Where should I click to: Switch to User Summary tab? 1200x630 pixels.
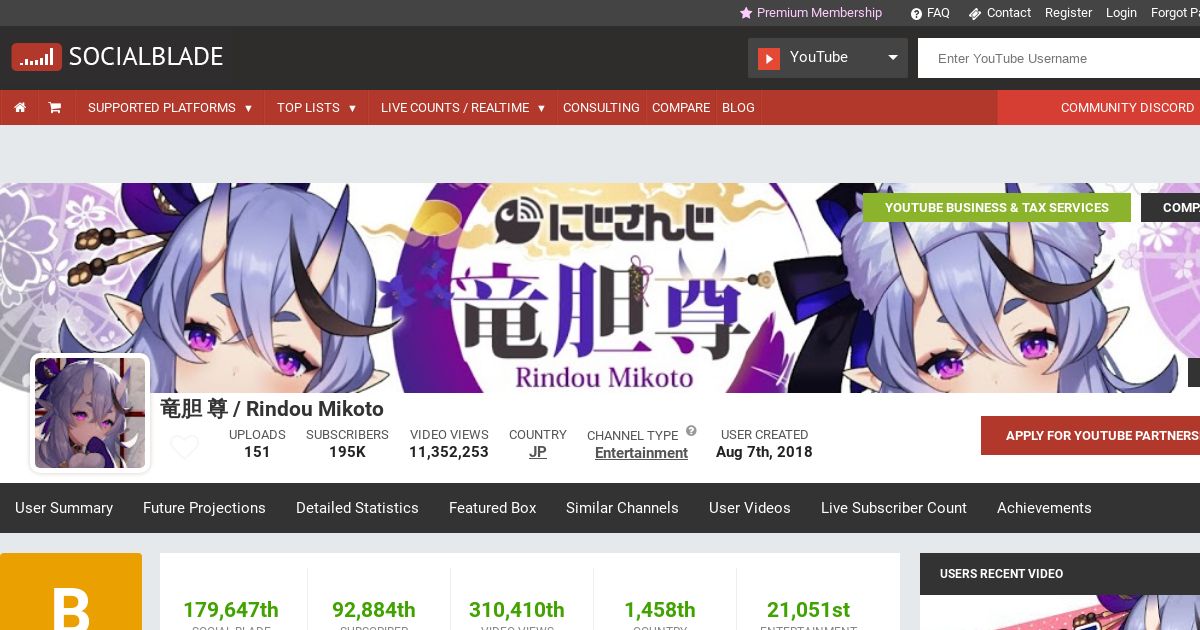tap(64, 508)
